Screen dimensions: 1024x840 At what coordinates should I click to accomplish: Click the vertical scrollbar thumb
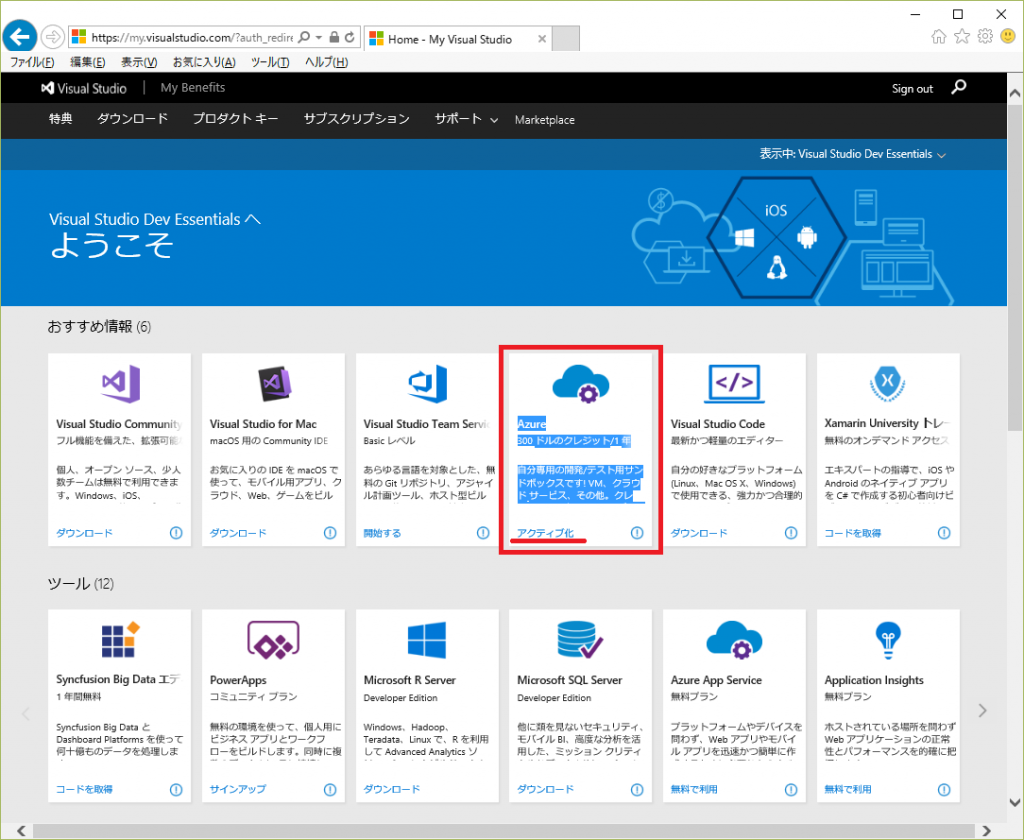(x=1015, y=268)
